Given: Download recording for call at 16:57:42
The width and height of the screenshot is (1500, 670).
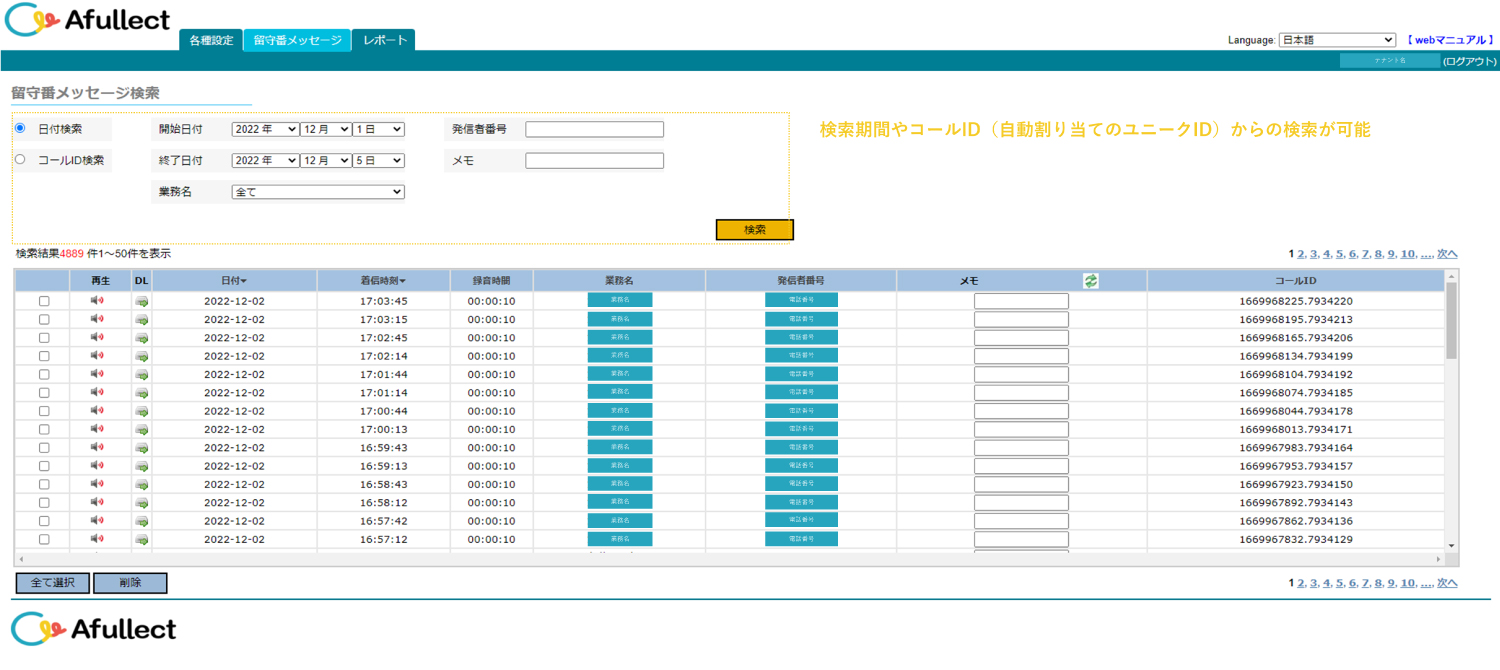Looking at the screenshot, I should click(x=142, y=521).
